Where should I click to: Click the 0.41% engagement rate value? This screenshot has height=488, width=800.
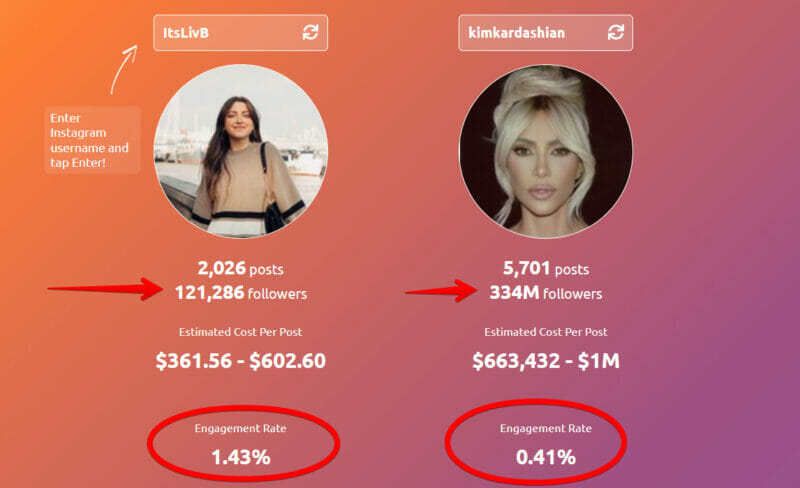tap(546, 457)
